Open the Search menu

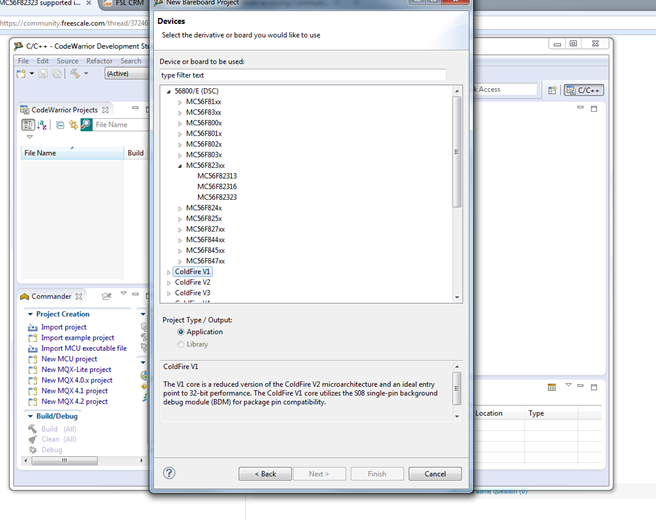(131, 61)
